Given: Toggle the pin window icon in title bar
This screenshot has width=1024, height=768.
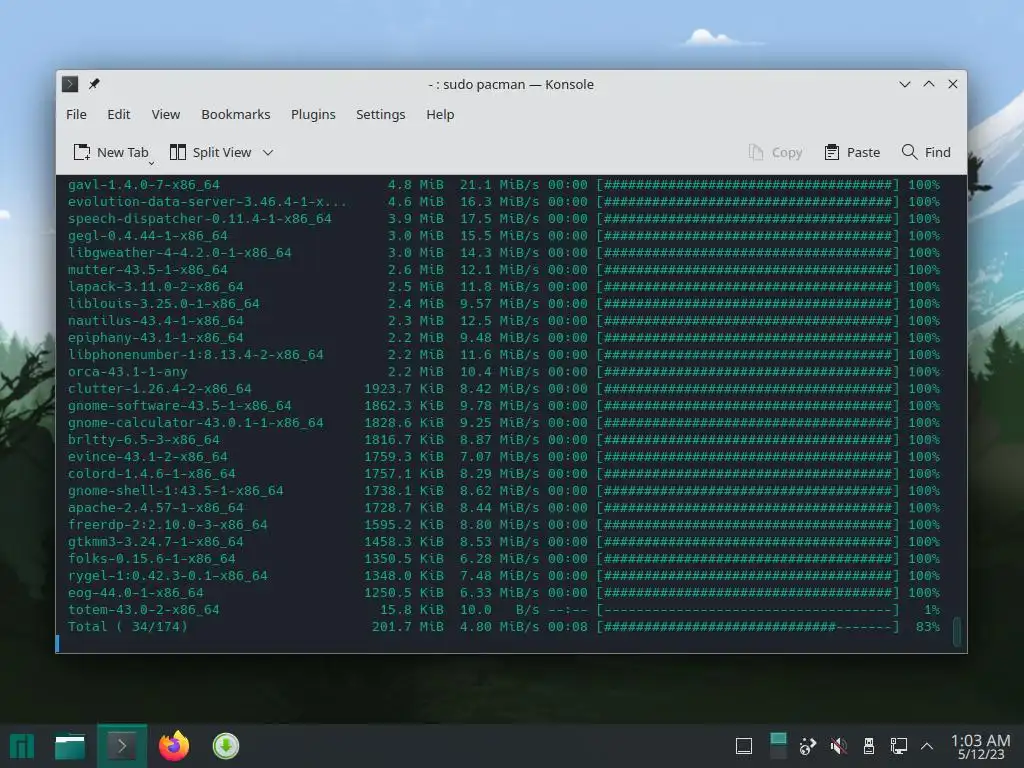Looking at the screenshot, I should point(94,84).
